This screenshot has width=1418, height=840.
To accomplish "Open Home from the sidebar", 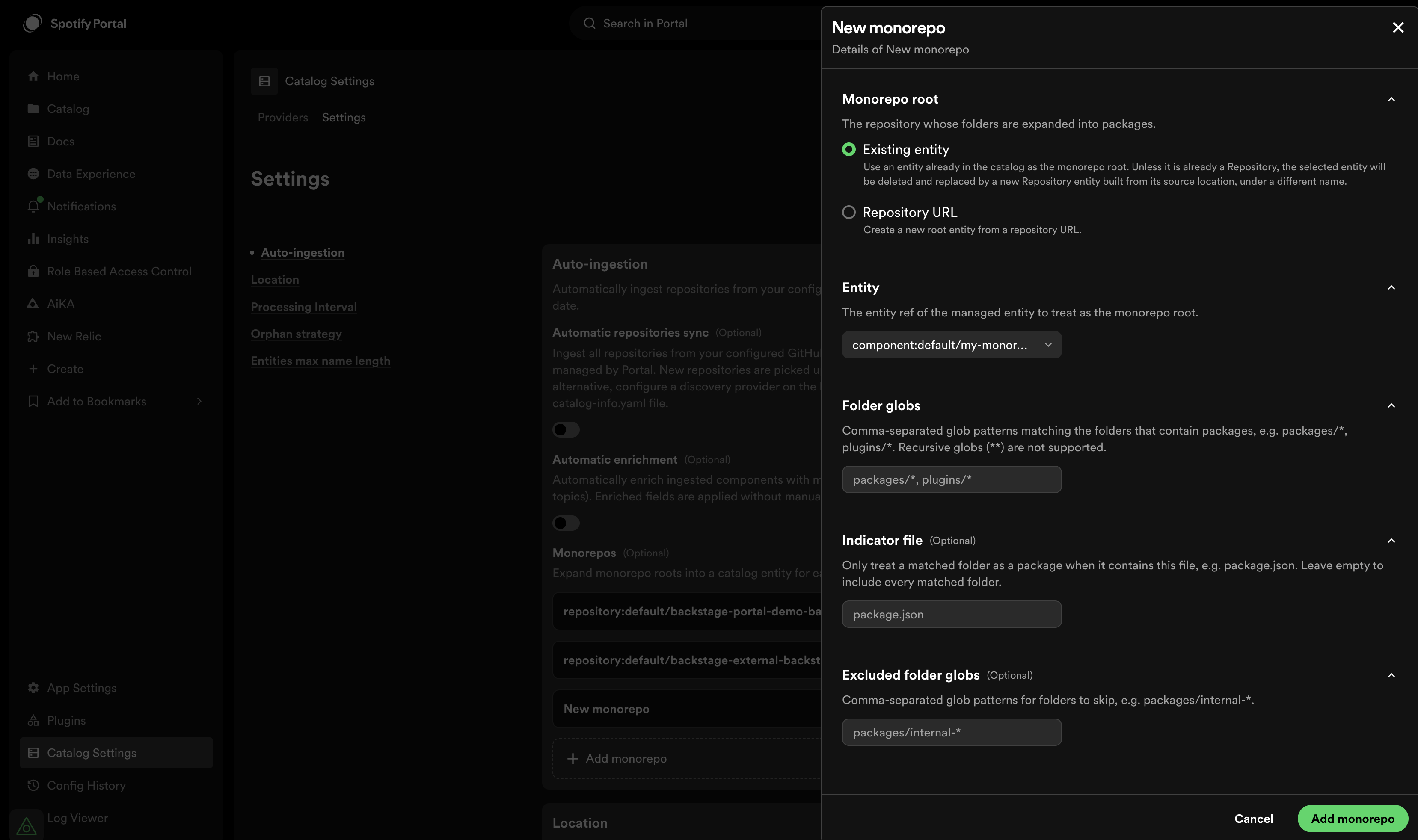I will (116, 77).
